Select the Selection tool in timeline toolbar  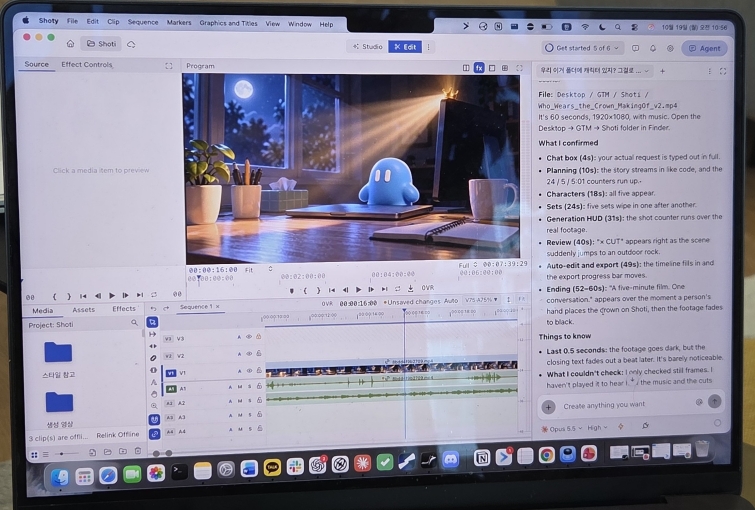153,322
